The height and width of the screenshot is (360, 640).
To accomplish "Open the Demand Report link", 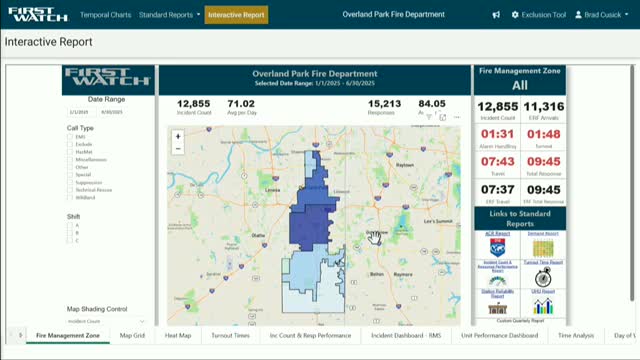I will 543,233.
